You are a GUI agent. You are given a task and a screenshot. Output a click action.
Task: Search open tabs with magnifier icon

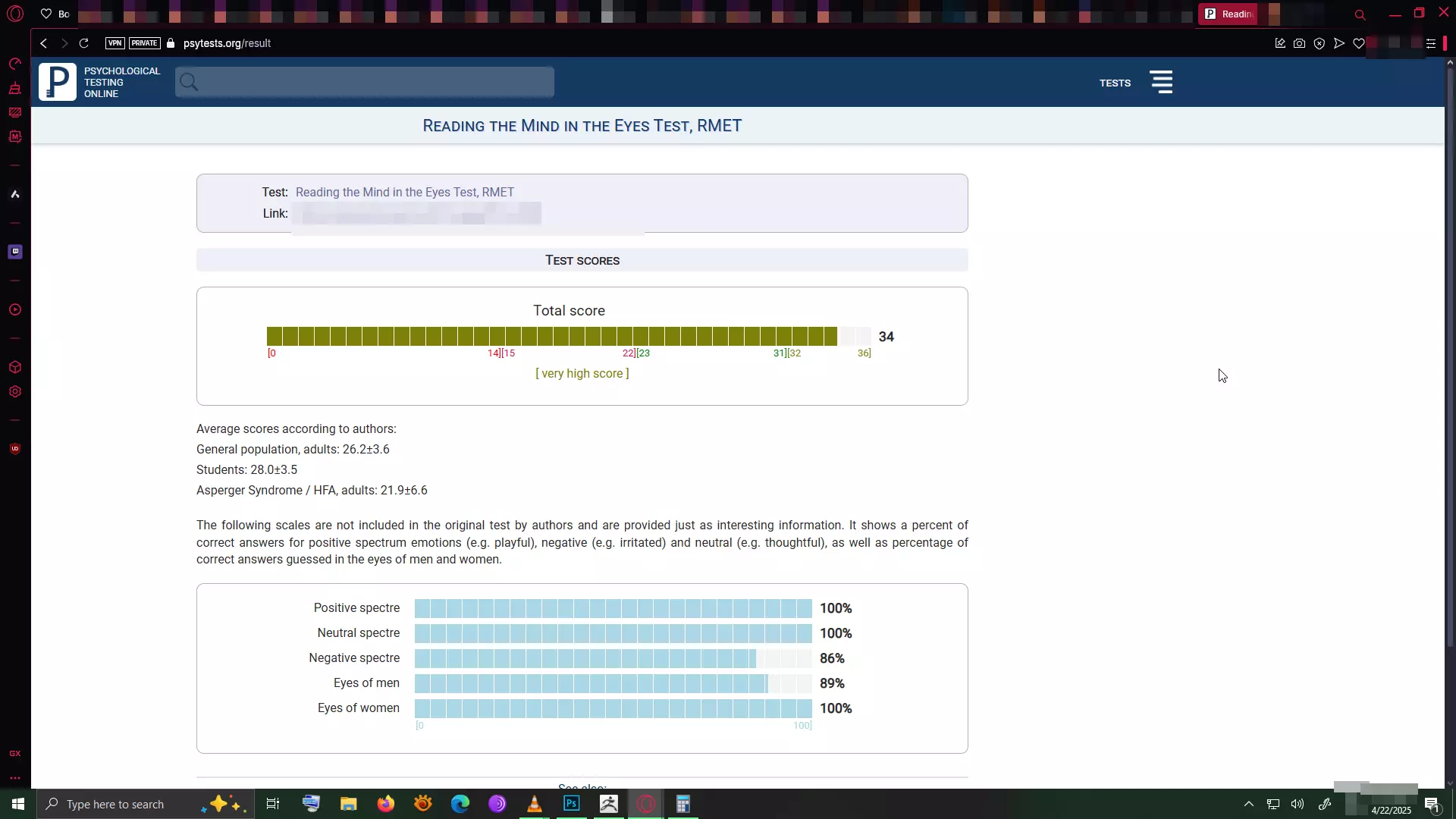(x=1360, y=14)
